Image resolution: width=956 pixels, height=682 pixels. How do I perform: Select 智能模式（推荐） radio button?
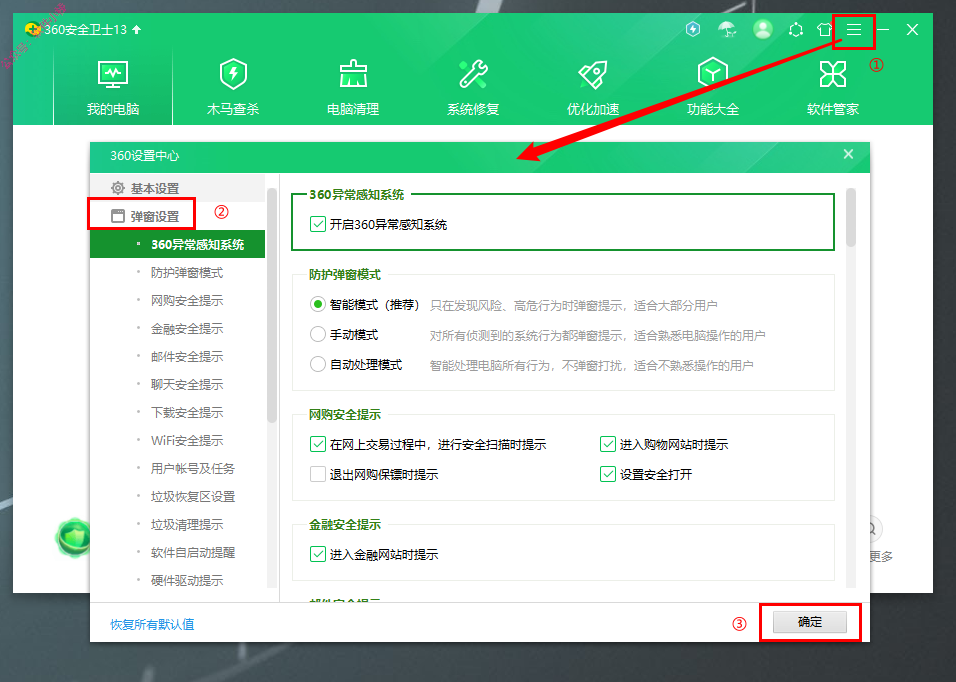click(318, 304)
